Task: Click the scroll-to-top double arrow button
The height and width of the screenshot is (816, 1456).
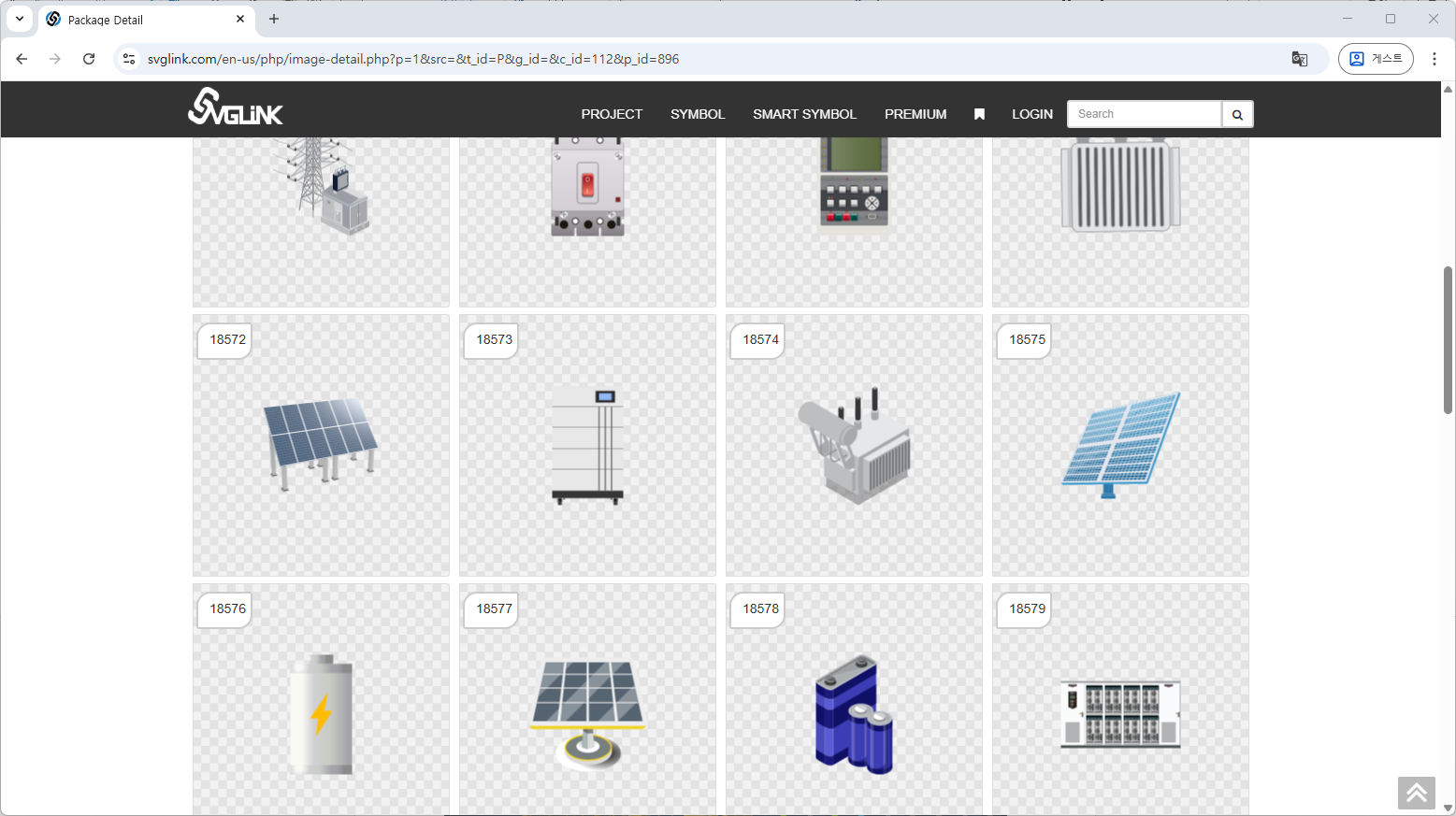Action: [x=1416, y=793]
